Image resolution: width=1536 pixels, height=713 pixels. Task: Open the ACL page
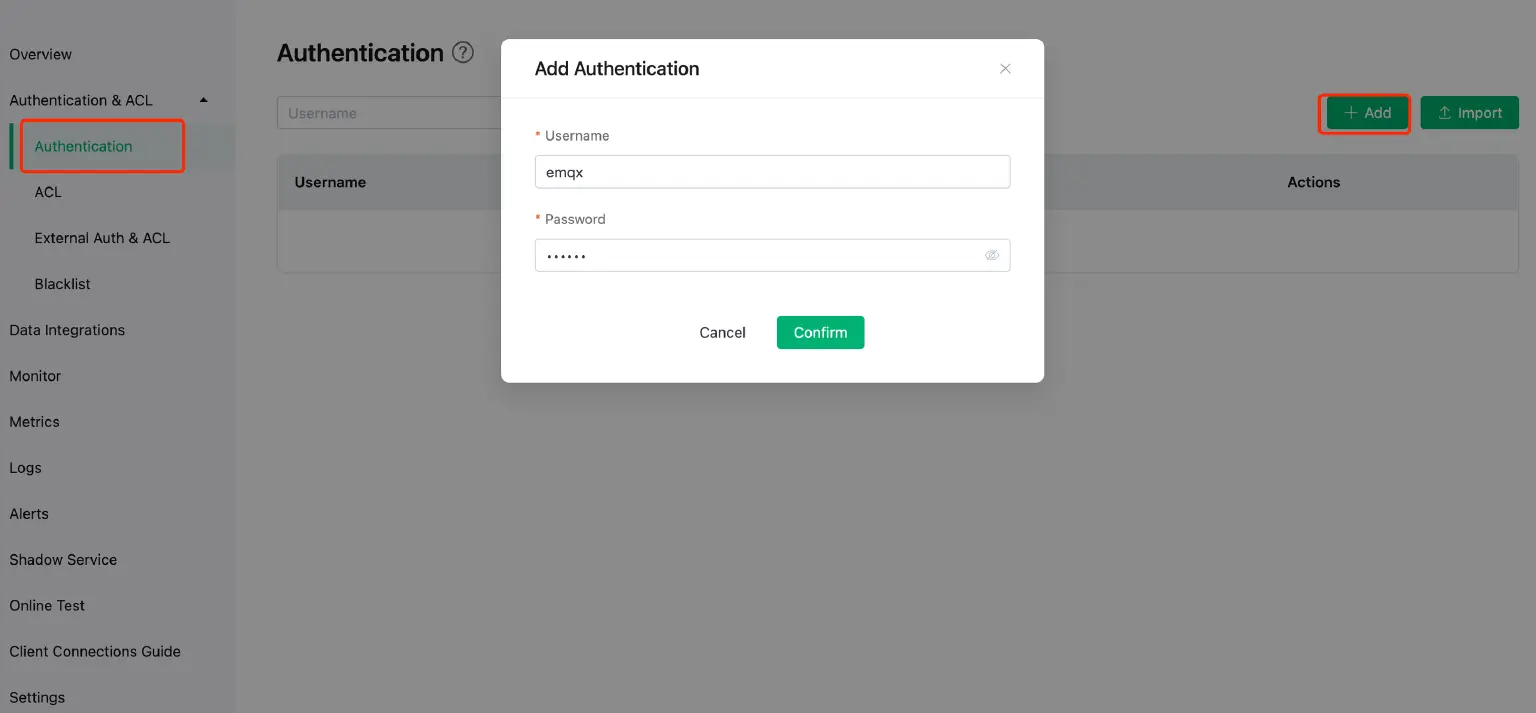coord(47,192)
